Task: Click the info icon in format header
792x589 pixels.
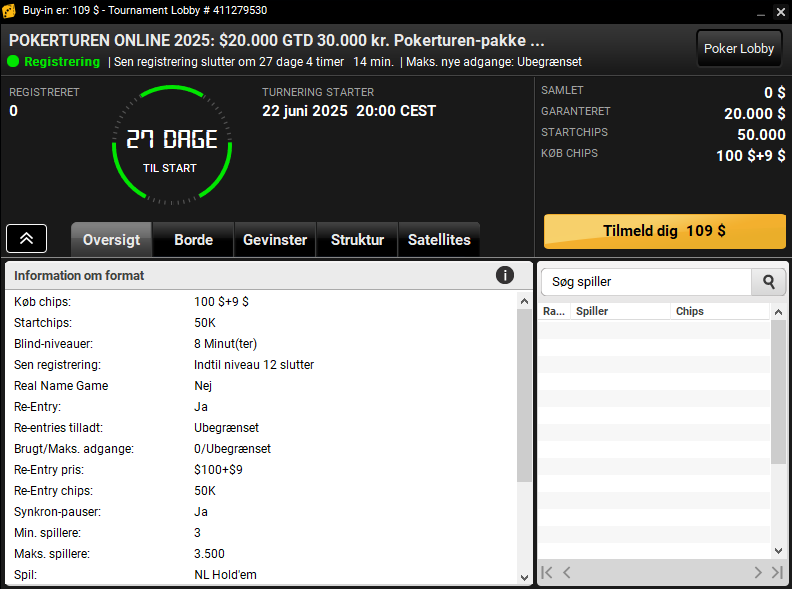Action: coord(505,275)
